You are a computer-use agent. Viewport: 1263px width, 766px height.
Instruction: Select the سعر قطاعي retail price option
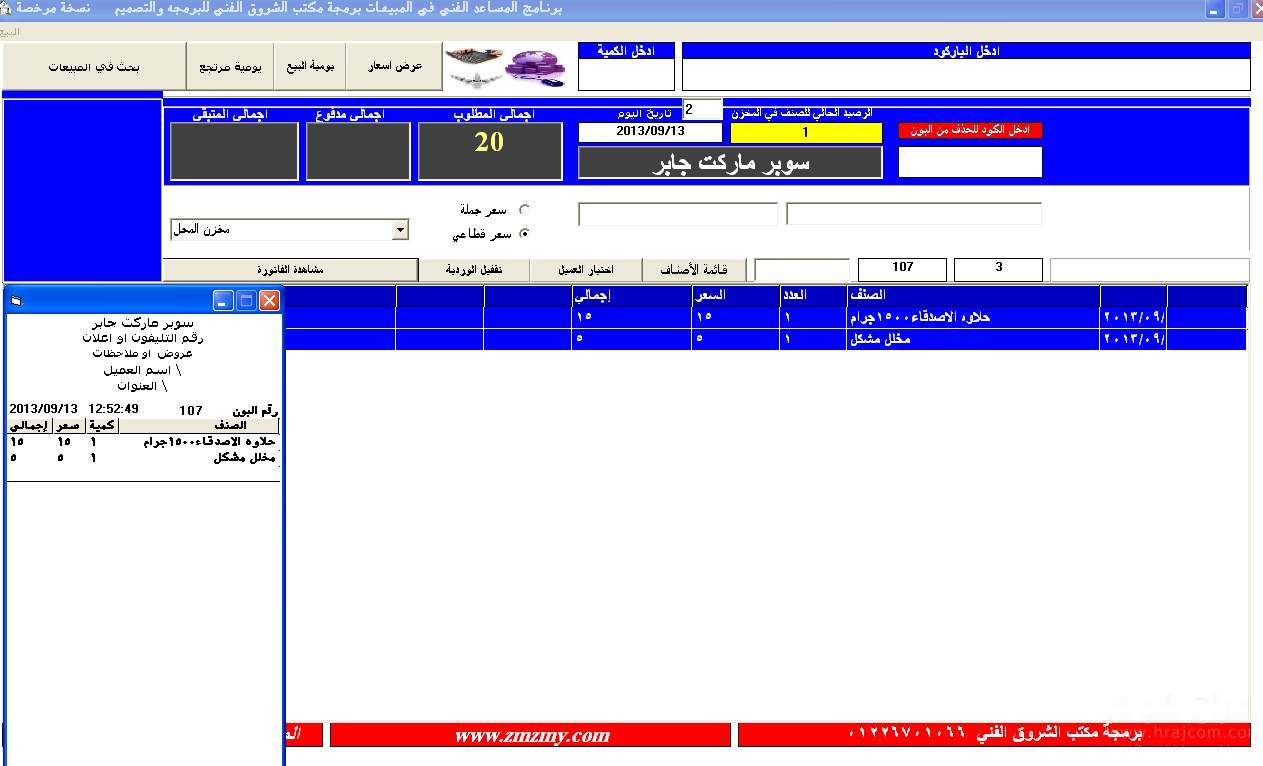[x=525, y=234]
